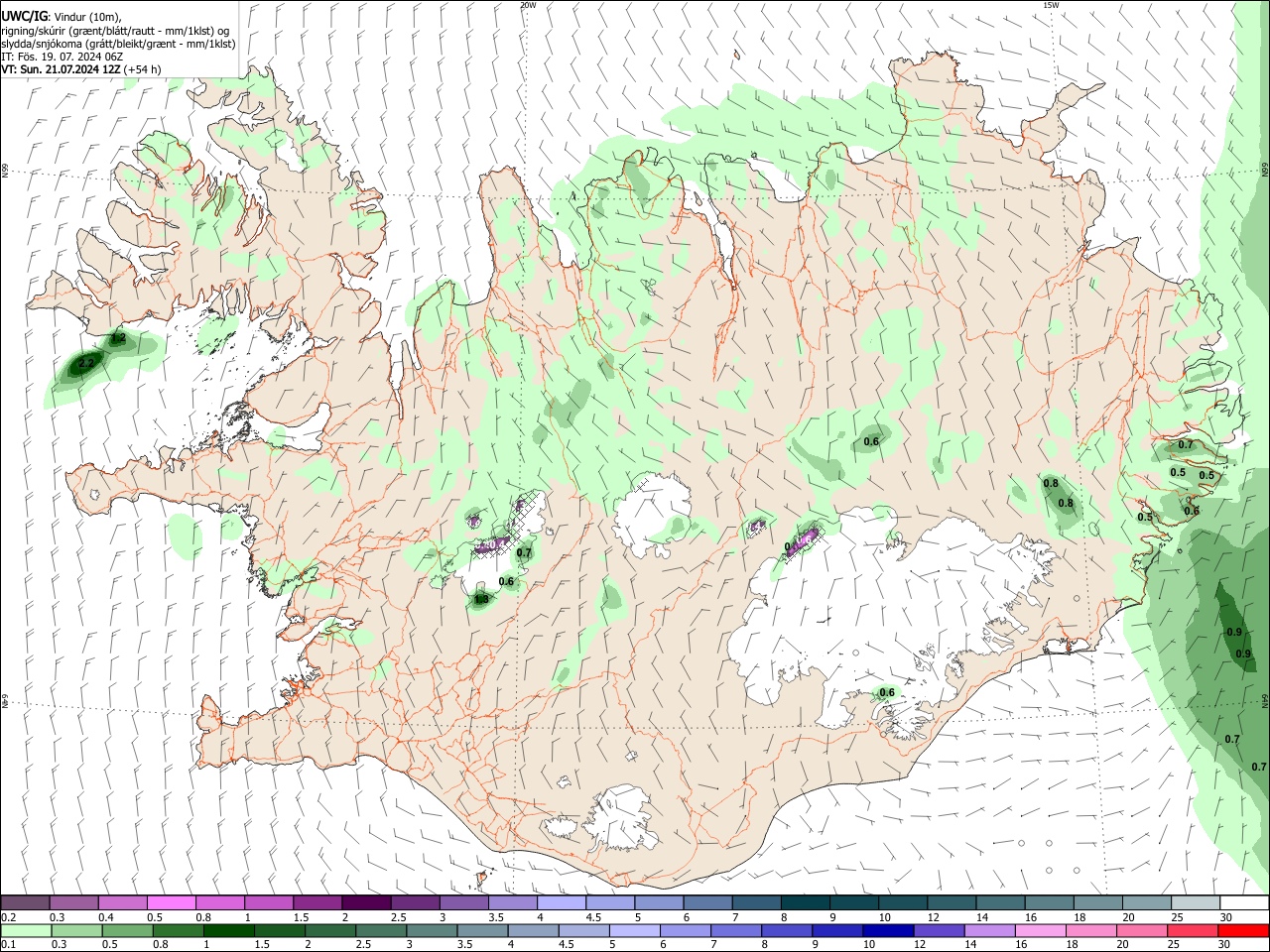Pick the bright red rain swatch after 30
This screenshot has height=952, width=1270.
coord(1243,930)
